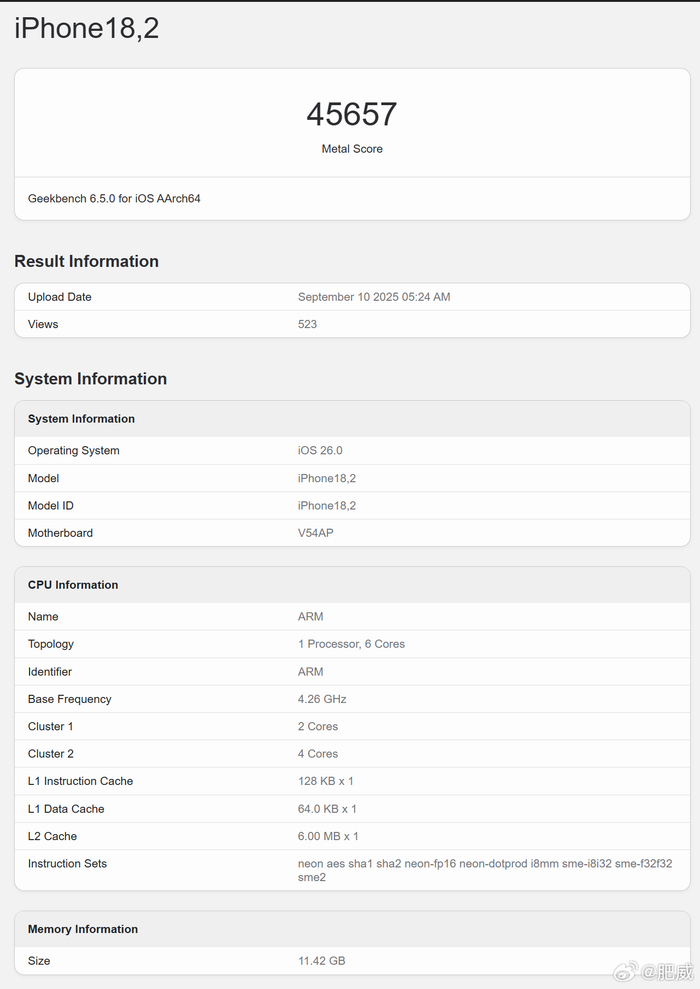Select September 10 2025 05:24 AM value
The height and width of the screenshot is (989, 700).
coord(374,297)
